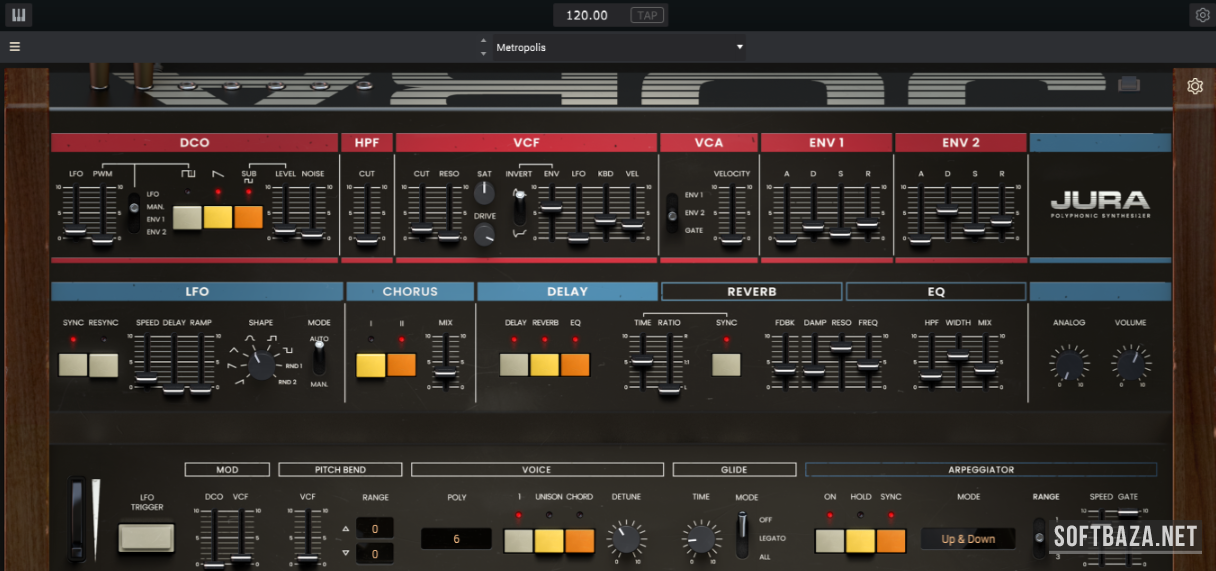Viewport: 1216px width, 571px height.
Task: Switch to the EQ tab
Action: 935,291
